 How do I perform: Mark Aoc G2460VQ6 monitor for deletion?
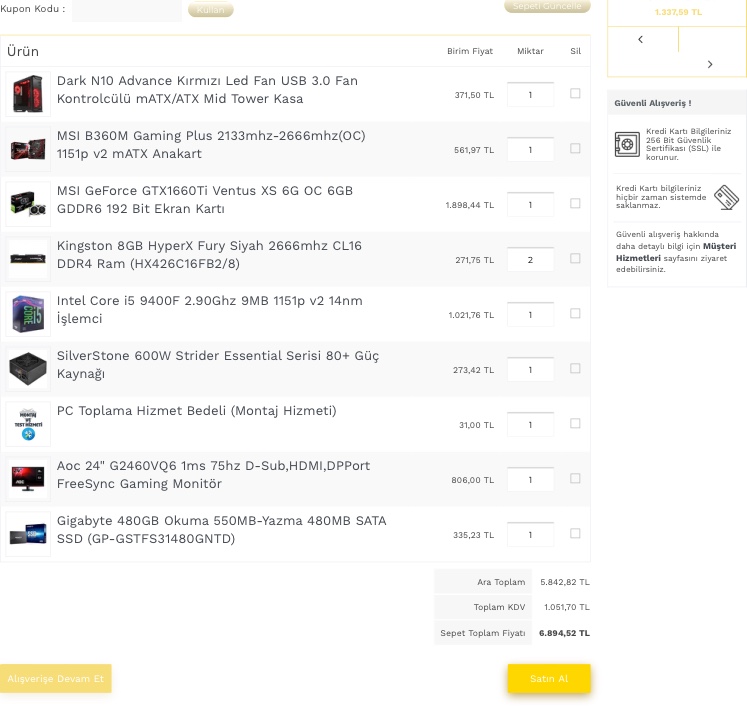575,478
